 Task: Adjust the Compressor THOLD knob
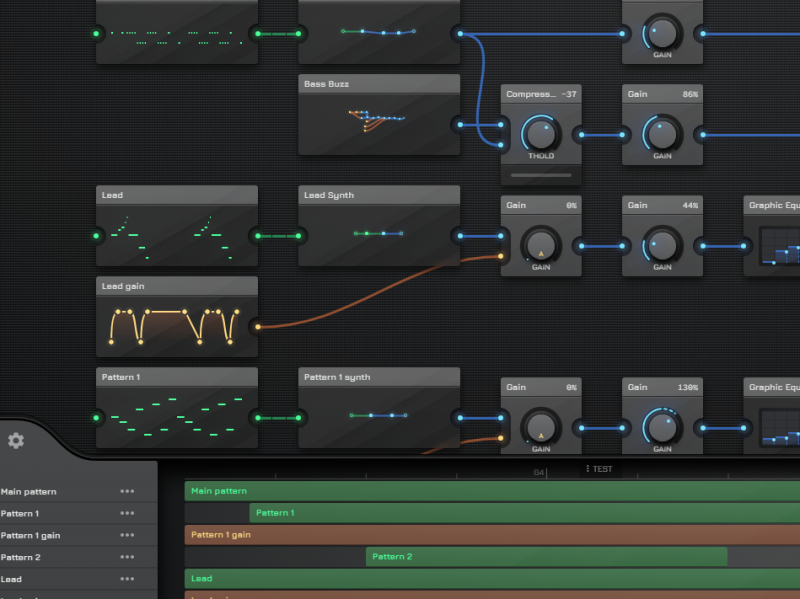541,134
